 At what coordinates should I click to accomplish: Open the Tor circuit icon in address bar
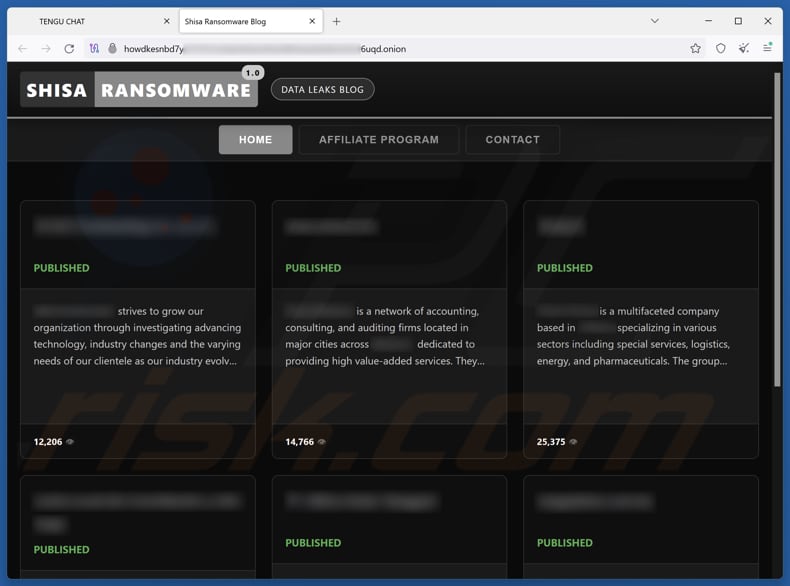[x=94, y=49]
